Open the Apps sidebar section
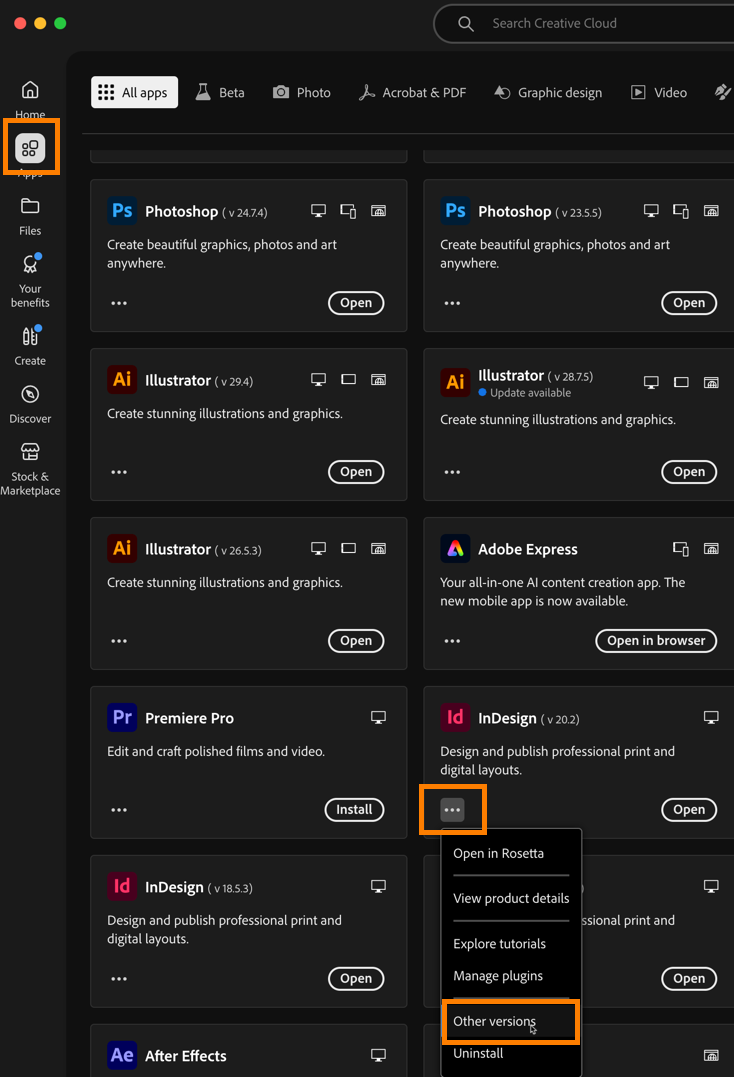 (x=30, y=148)
